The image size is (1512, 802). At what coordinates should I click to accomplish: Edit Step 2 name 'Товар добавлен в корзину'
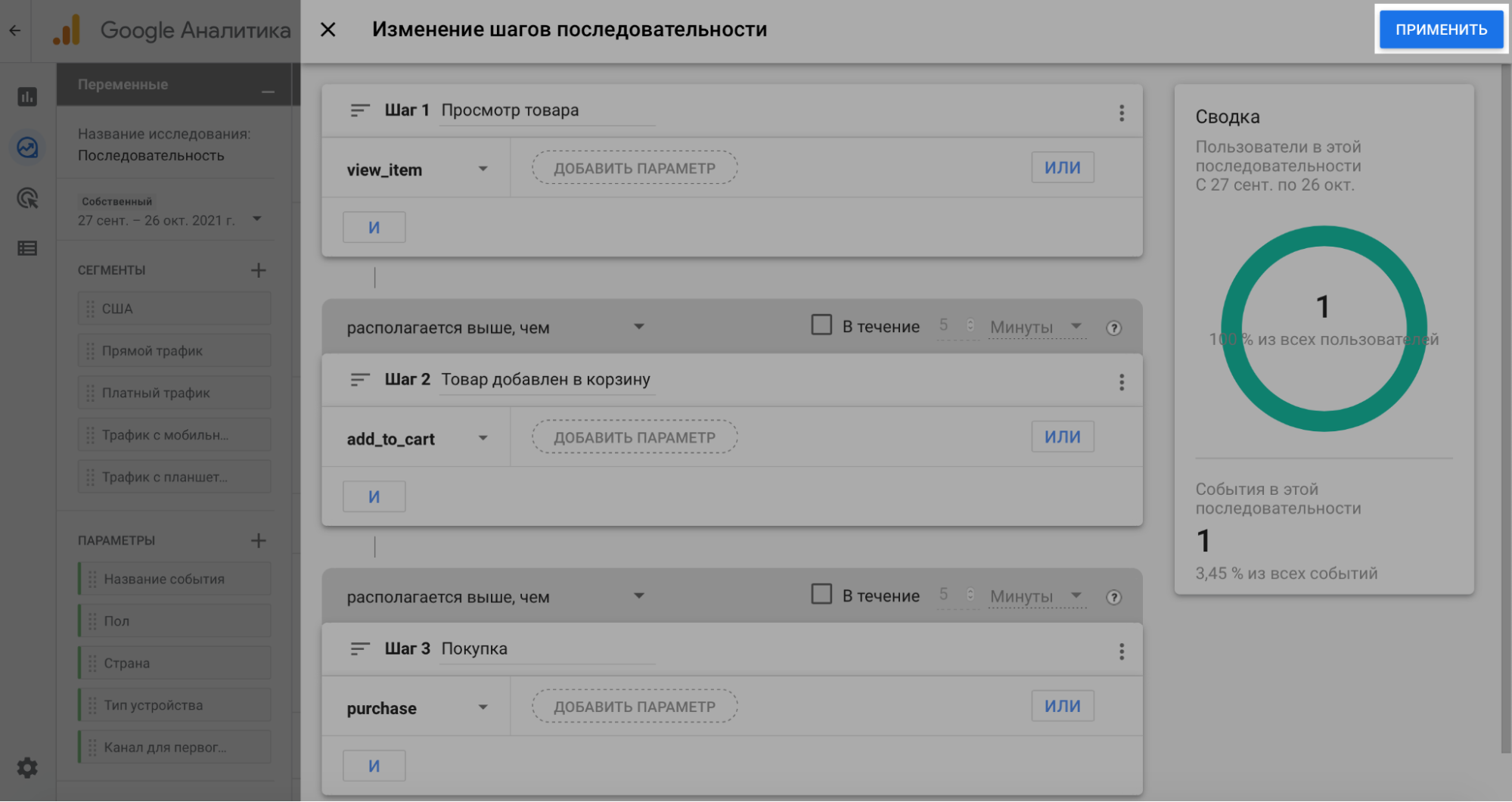[548, 380]
